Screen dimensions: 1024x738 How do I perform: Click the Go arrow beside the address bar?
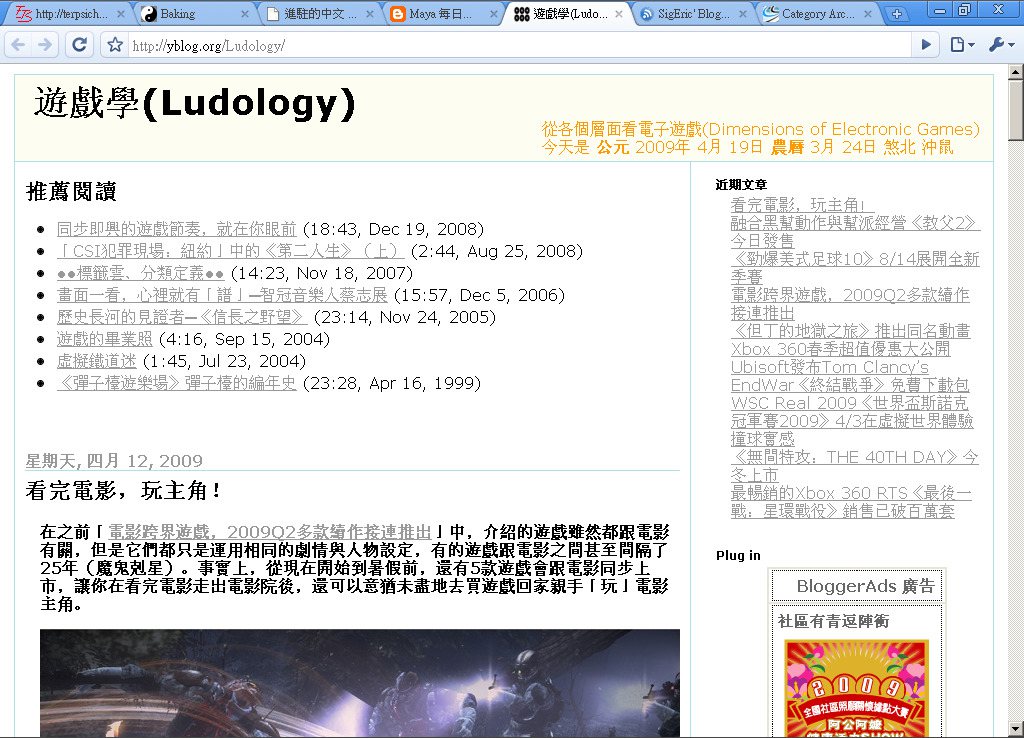point(926,45)
